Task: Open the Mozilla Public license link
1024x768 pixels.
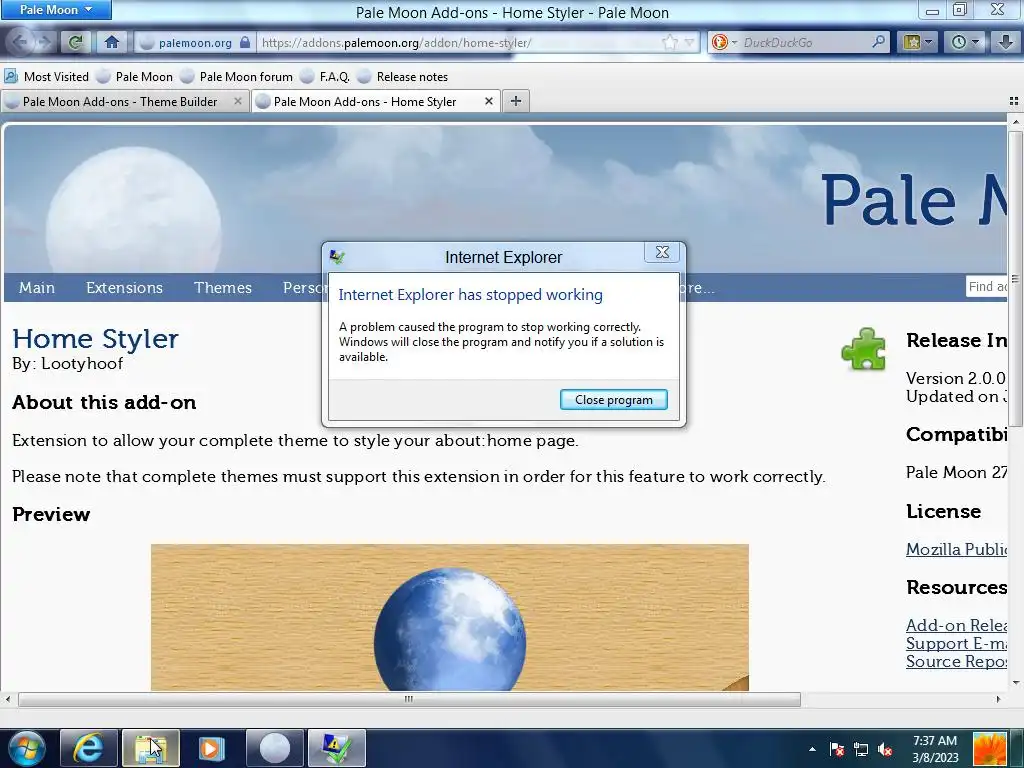Action: coord(956,550)
